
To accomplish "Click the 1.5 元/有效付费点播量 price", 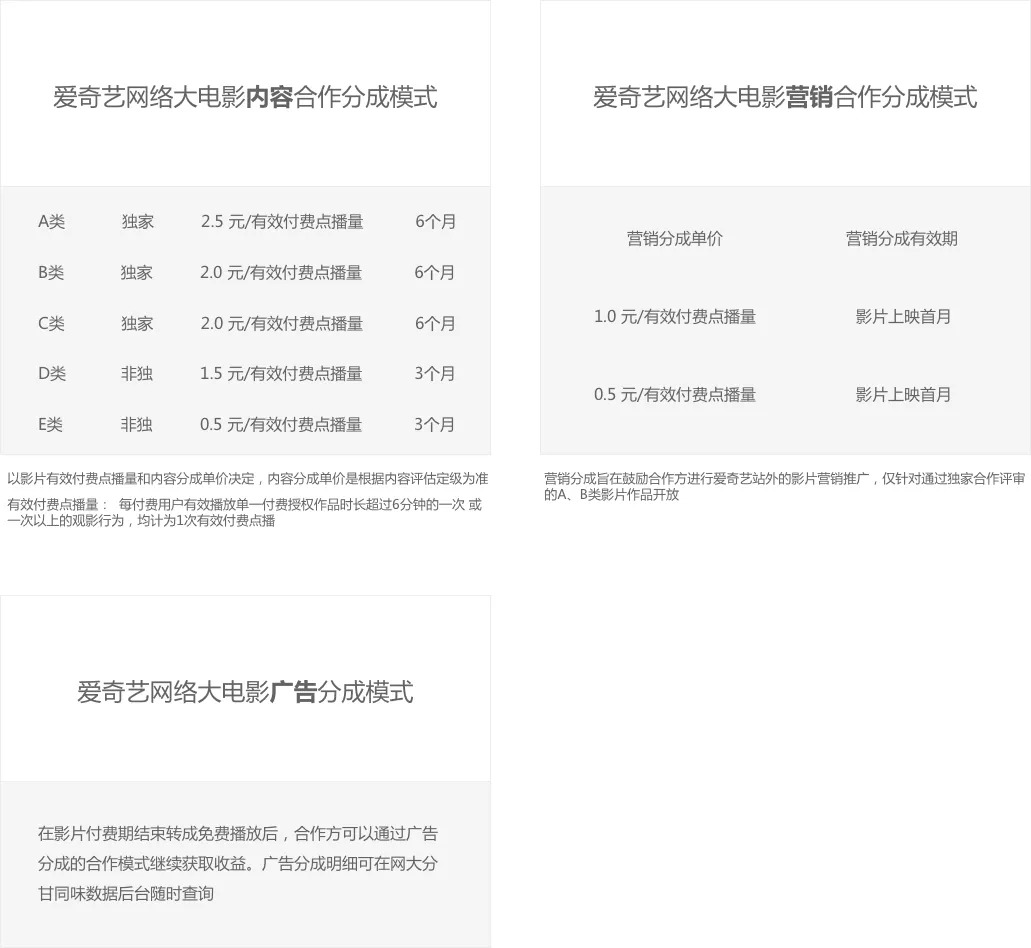I will tap(281, 373).
